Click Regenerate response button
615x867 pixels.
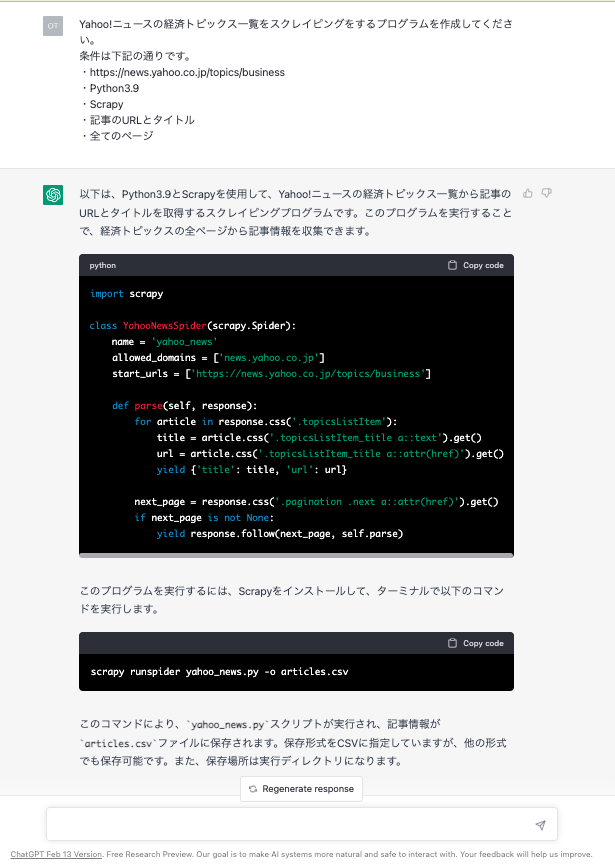point(301,789)
